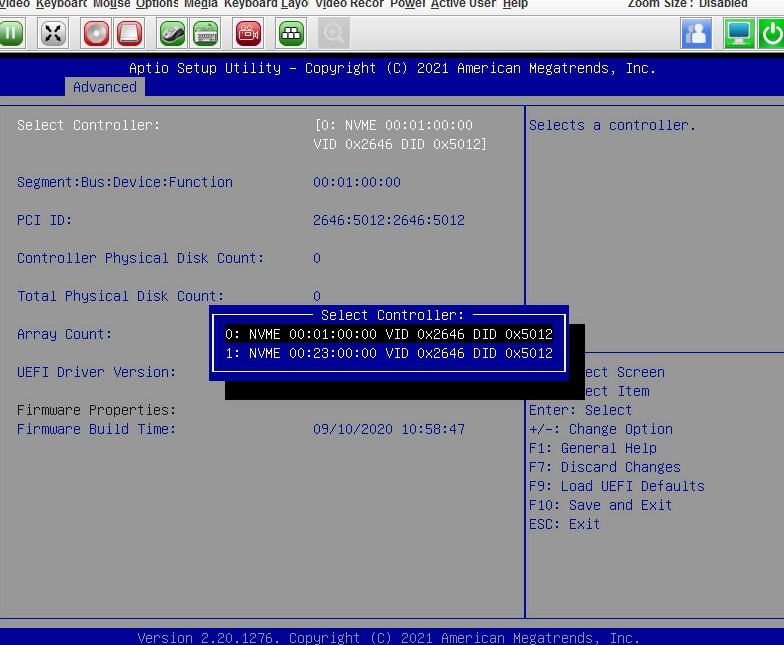Start the red video recording icon
Image resolution: width=784 pixels, height=645 pixels.
coord(248,34)
